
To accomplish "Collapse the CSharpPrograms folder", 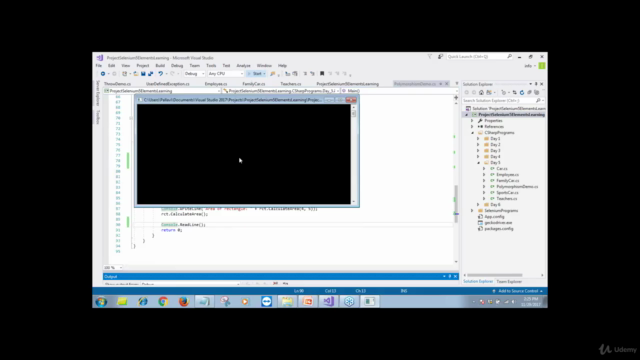I will point(473,133).
